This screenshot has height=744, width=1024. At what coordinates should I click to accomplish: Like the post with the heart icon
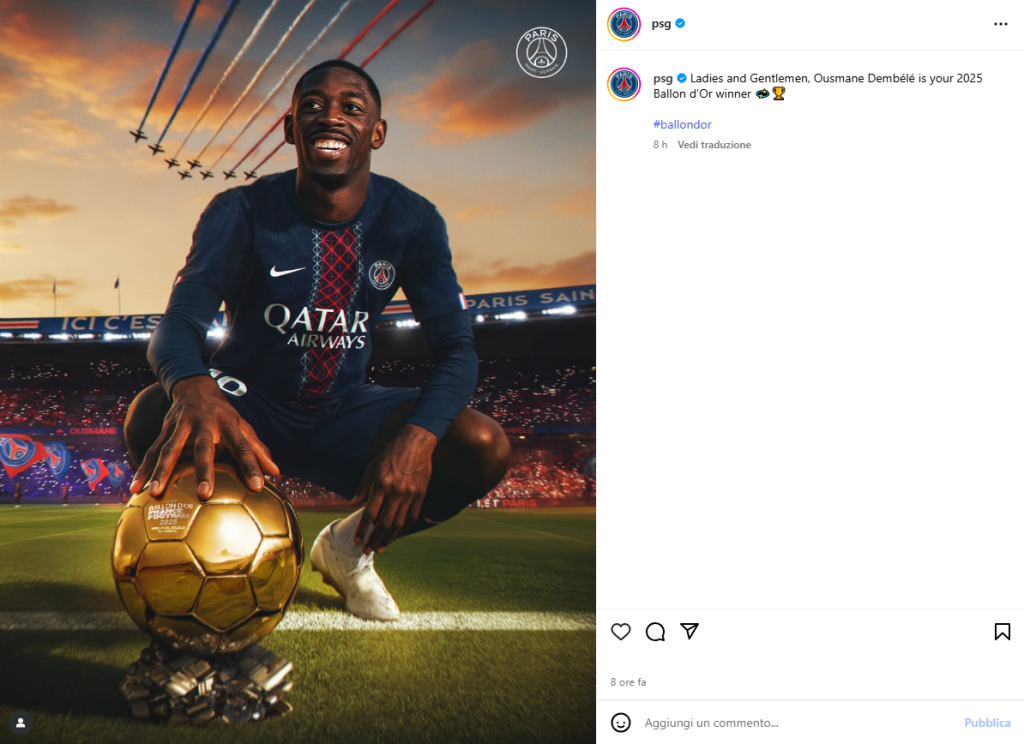tap(620, 632)
